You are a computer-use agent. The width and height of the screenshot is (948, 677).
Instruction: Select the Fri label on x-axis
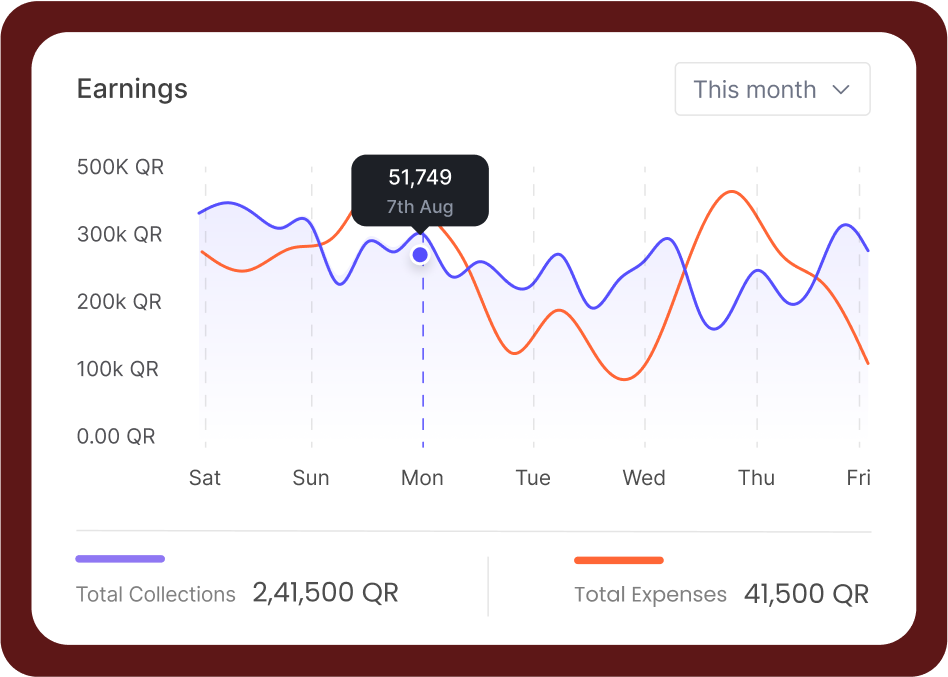[858, 478]
